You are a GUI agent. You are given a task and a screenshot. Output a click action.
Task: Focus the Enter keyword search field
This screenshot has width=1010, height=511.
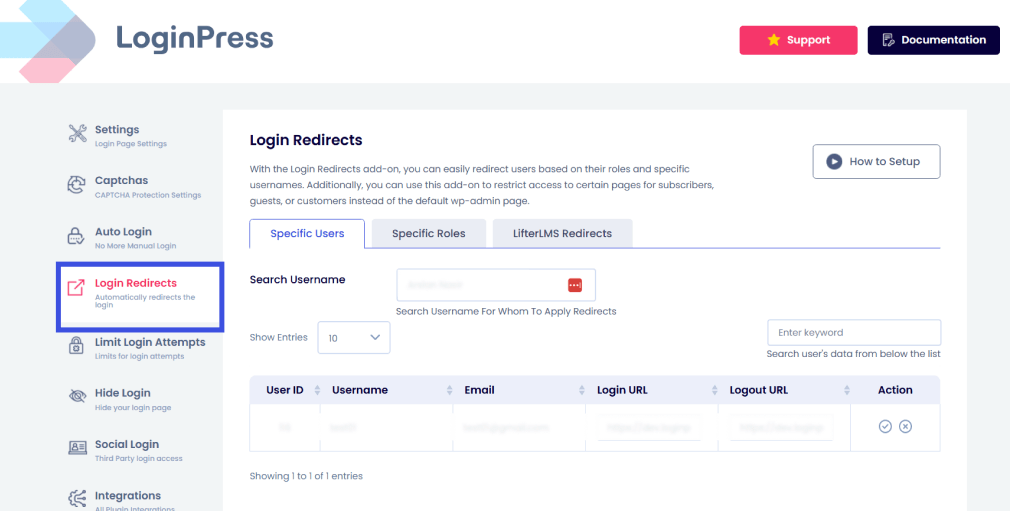853,333
